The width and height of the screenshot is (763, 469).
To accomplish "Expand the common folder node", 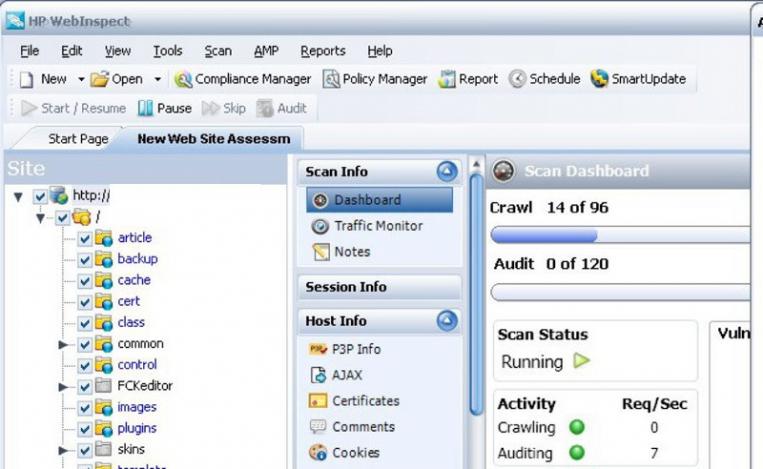I will pyautogui.click(x=64, y=344).
